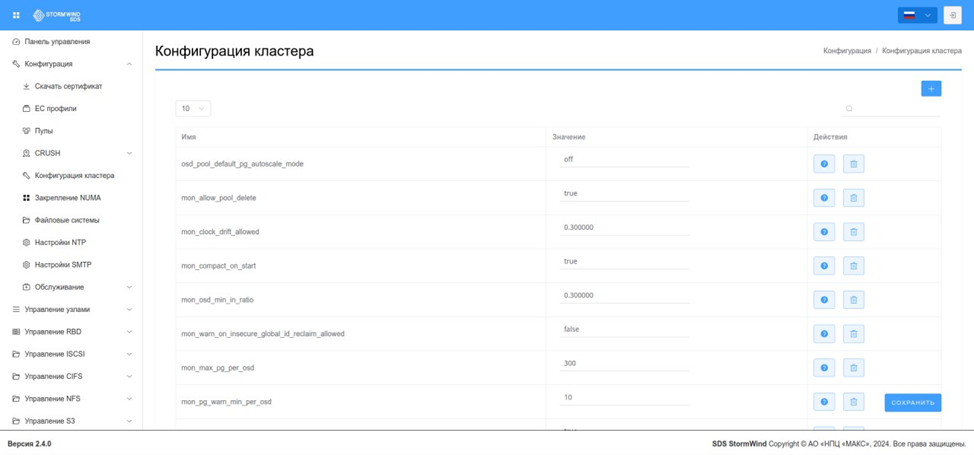Screen dimensions: 974x455
Task: Expand the Обслуживание submenu
Action: [129, 287]
